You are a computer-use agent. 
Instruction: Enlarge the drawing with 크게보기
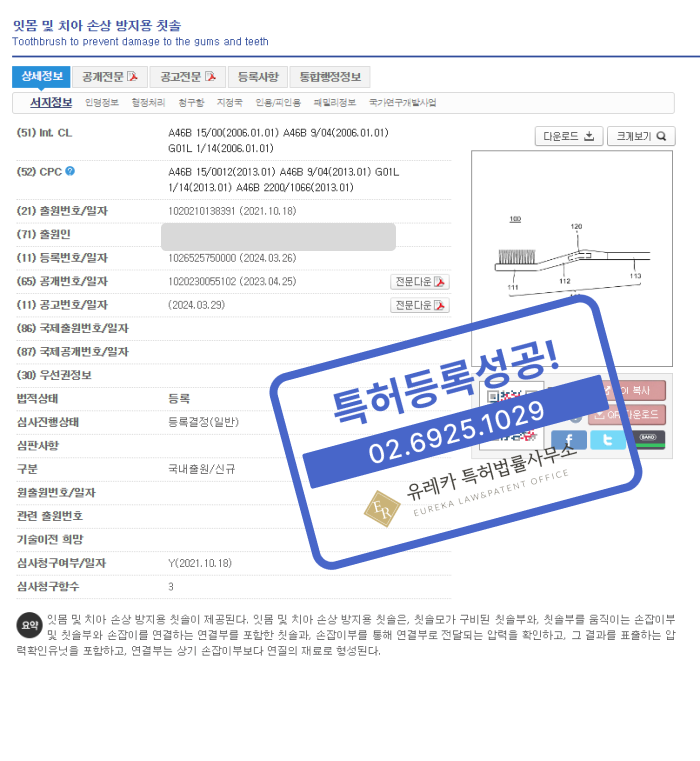tap(640, 136)
